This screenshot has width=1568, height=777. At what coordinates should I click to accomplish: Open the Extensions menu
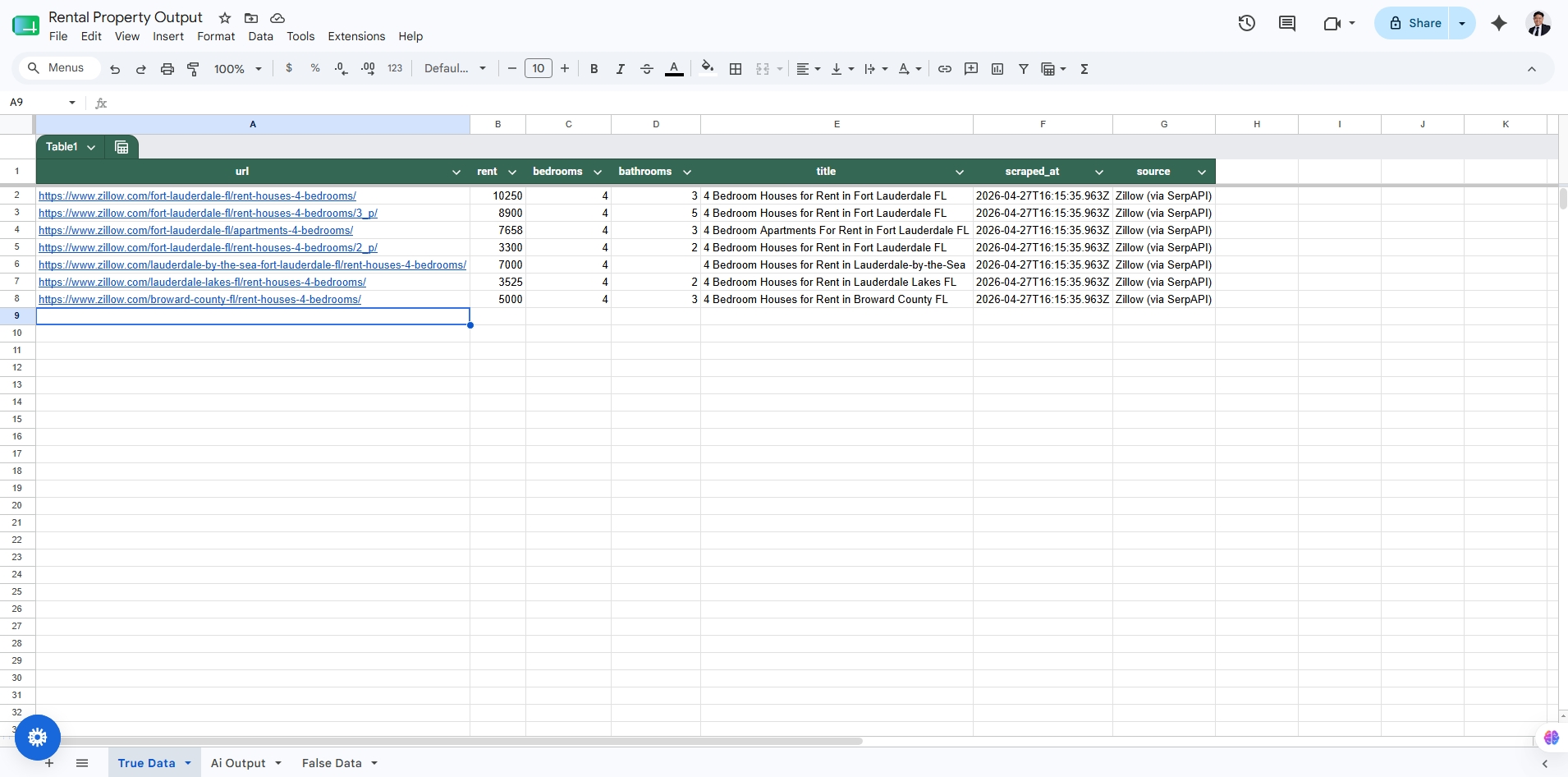pyautogui.click(x=356, y=36)
